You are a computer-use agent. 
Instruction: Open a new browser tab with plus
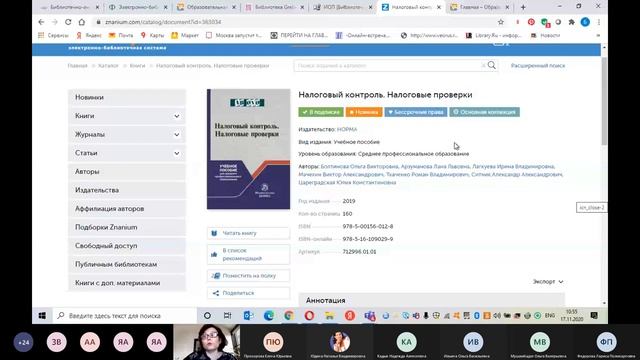523,7
